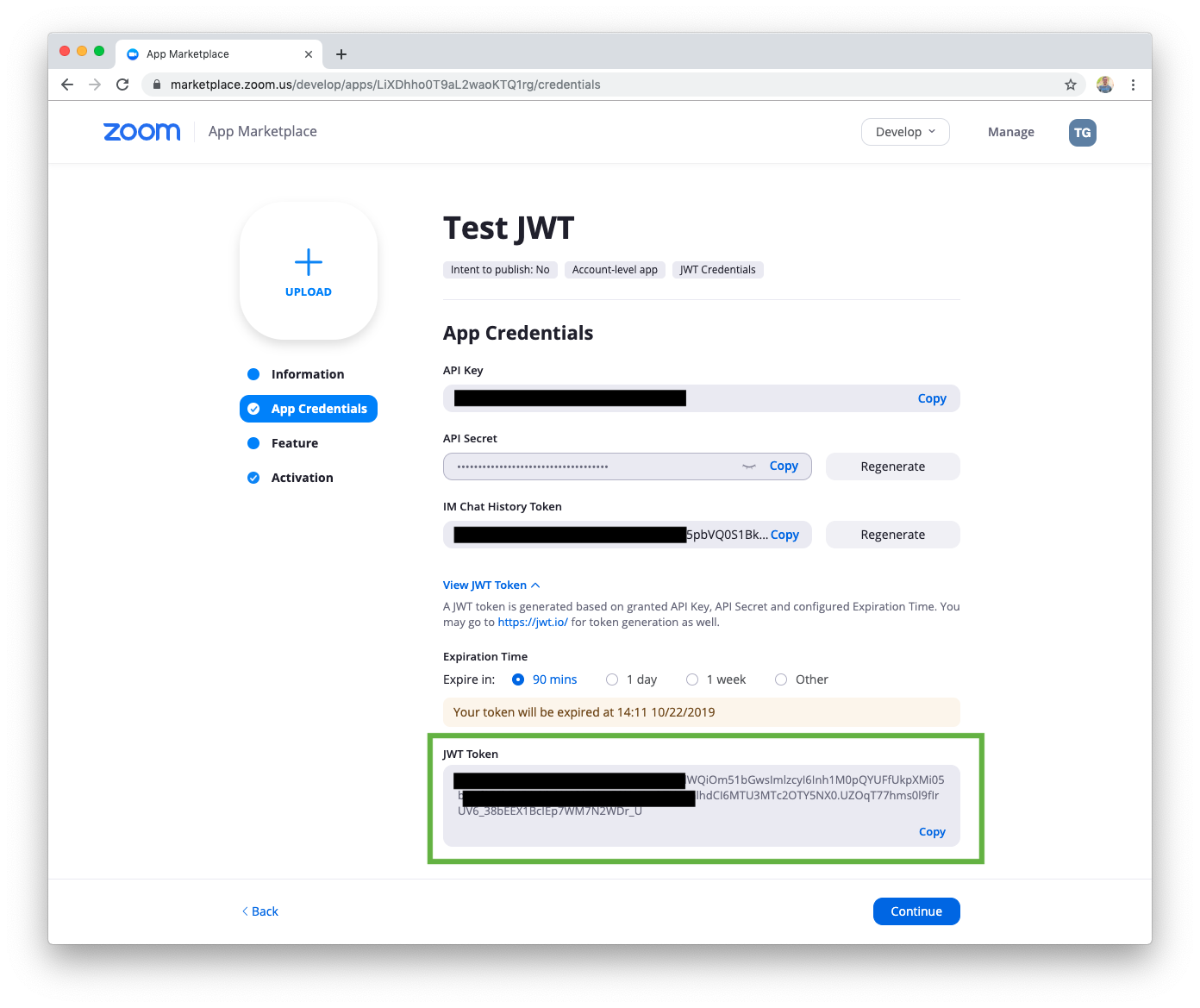This screenshot has width=1200, height=1008.
Task: Click the token expiry notice text
Action: pyautogui.click(x=584, y=712)
